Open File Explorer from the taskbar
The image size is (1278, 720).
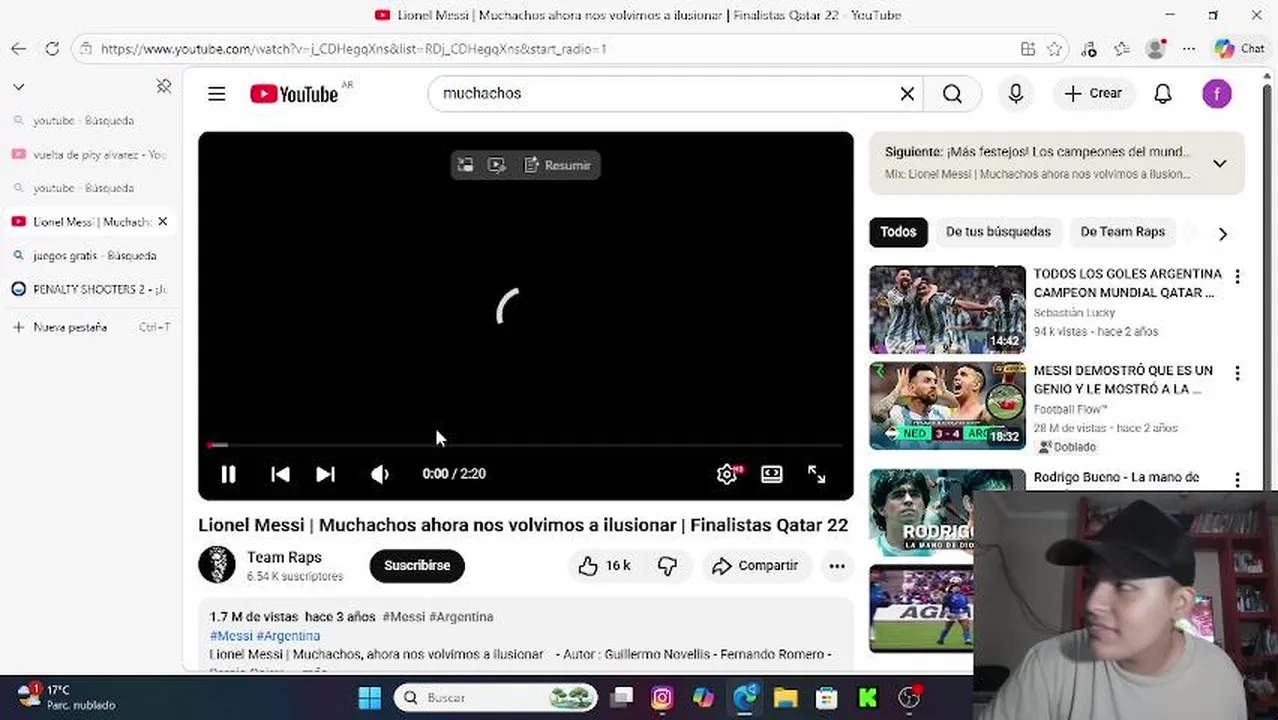785,697
